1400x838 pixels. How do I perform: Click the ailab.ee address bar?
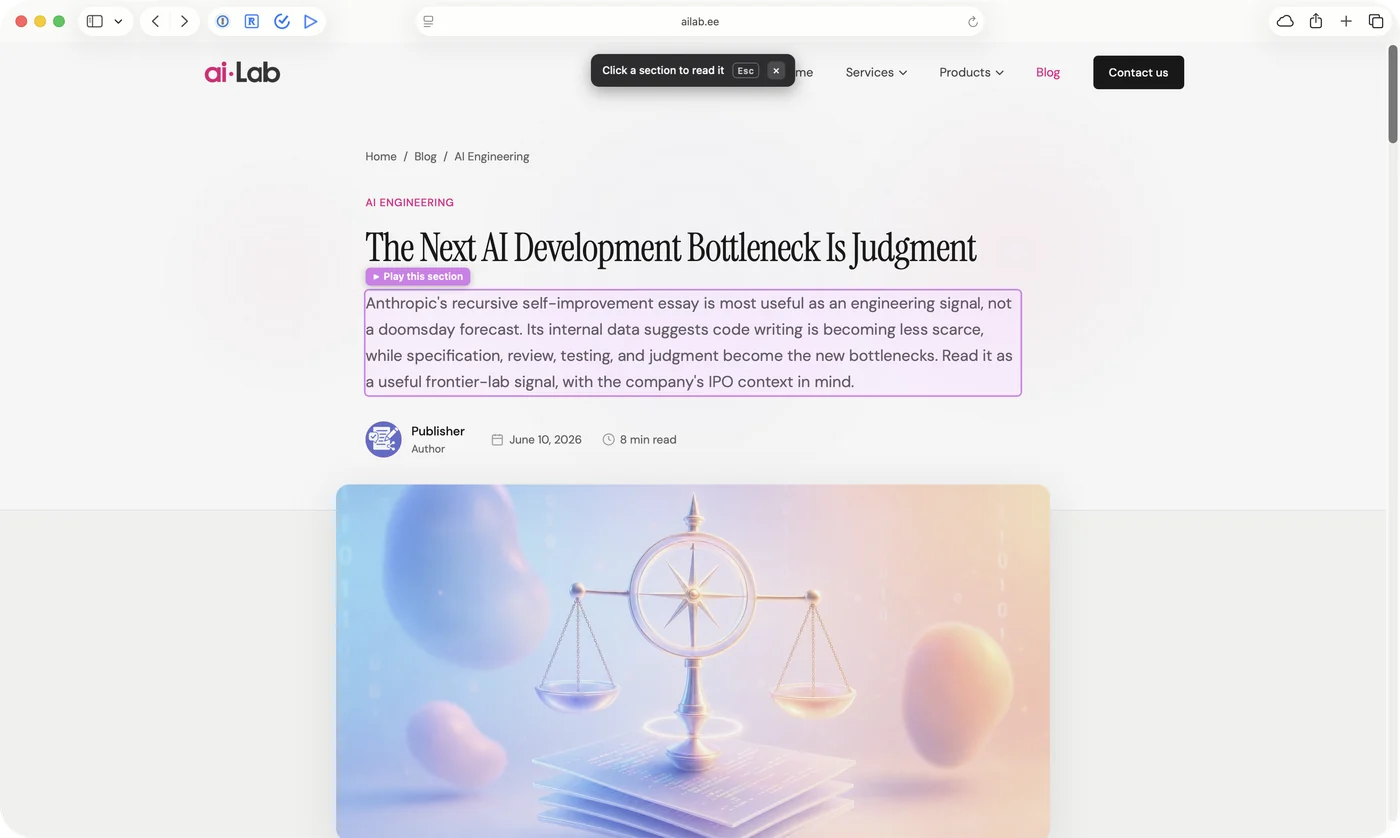[699, 21]
